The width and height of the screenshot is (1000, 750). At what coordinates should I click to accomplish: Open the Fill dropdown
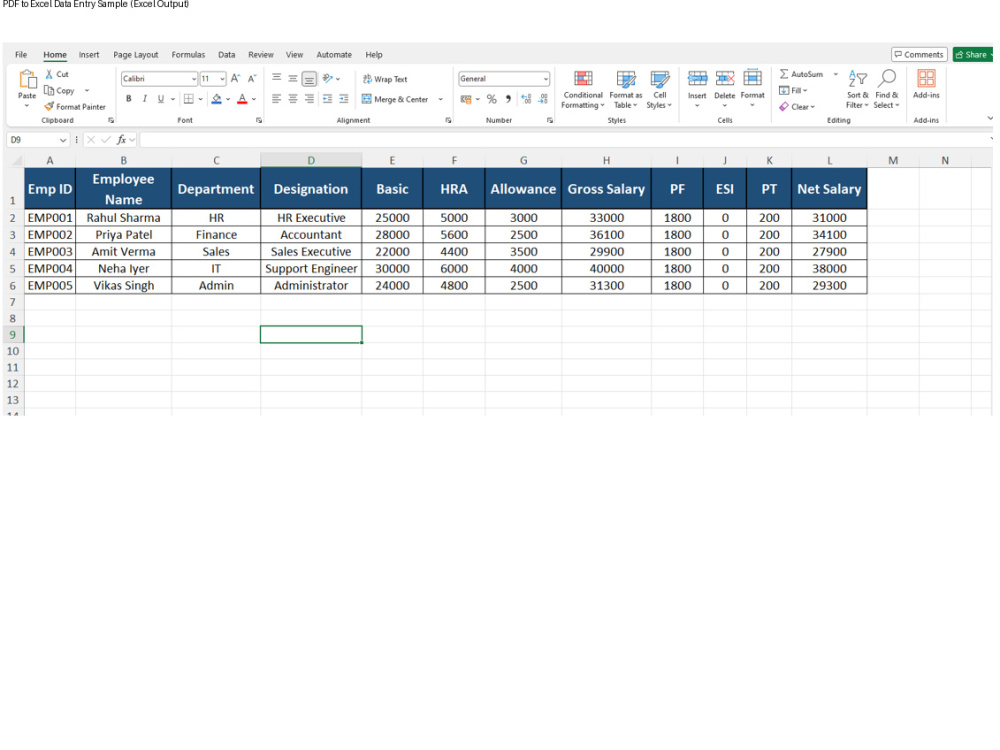coord(793,91)
